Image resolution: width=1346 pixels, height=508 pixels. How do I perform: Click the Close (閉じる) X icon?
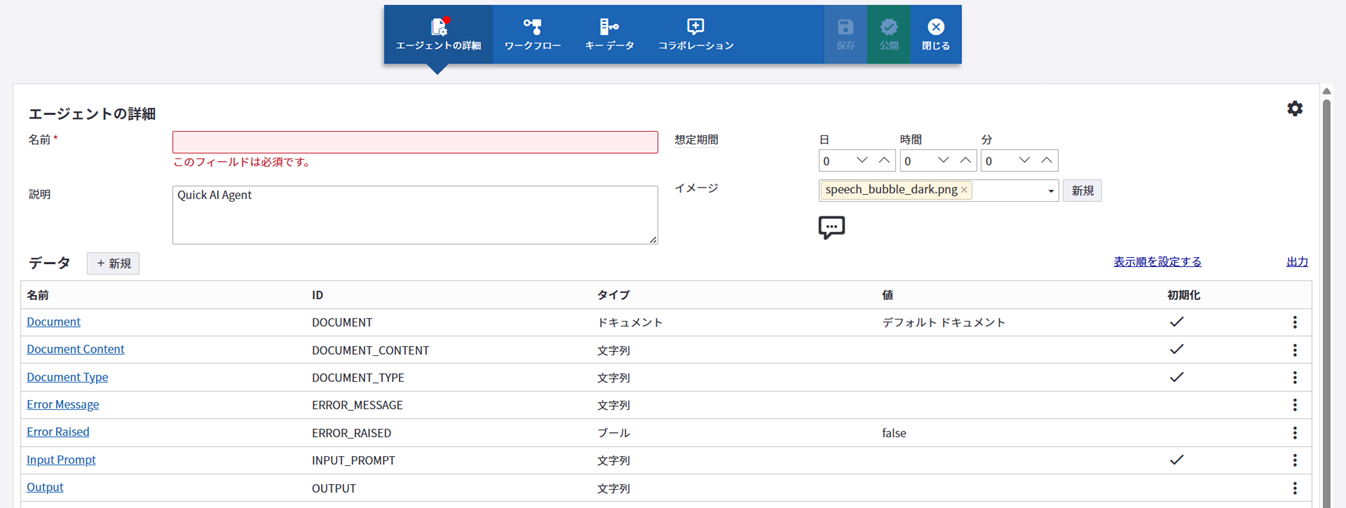click(x=935, y=27)
